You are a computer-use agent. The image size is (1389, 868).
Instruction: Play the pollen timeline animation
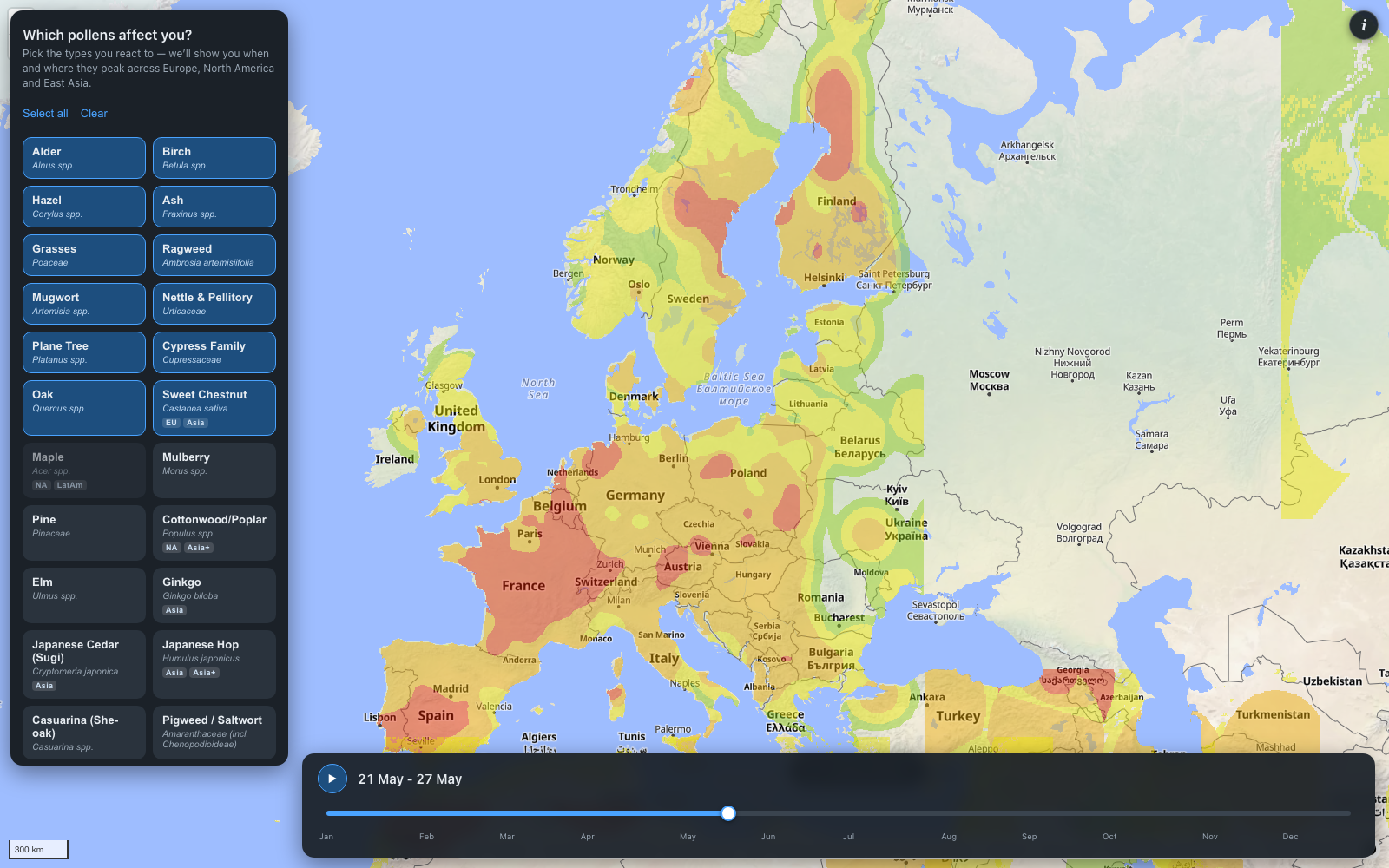click(332, 779)
